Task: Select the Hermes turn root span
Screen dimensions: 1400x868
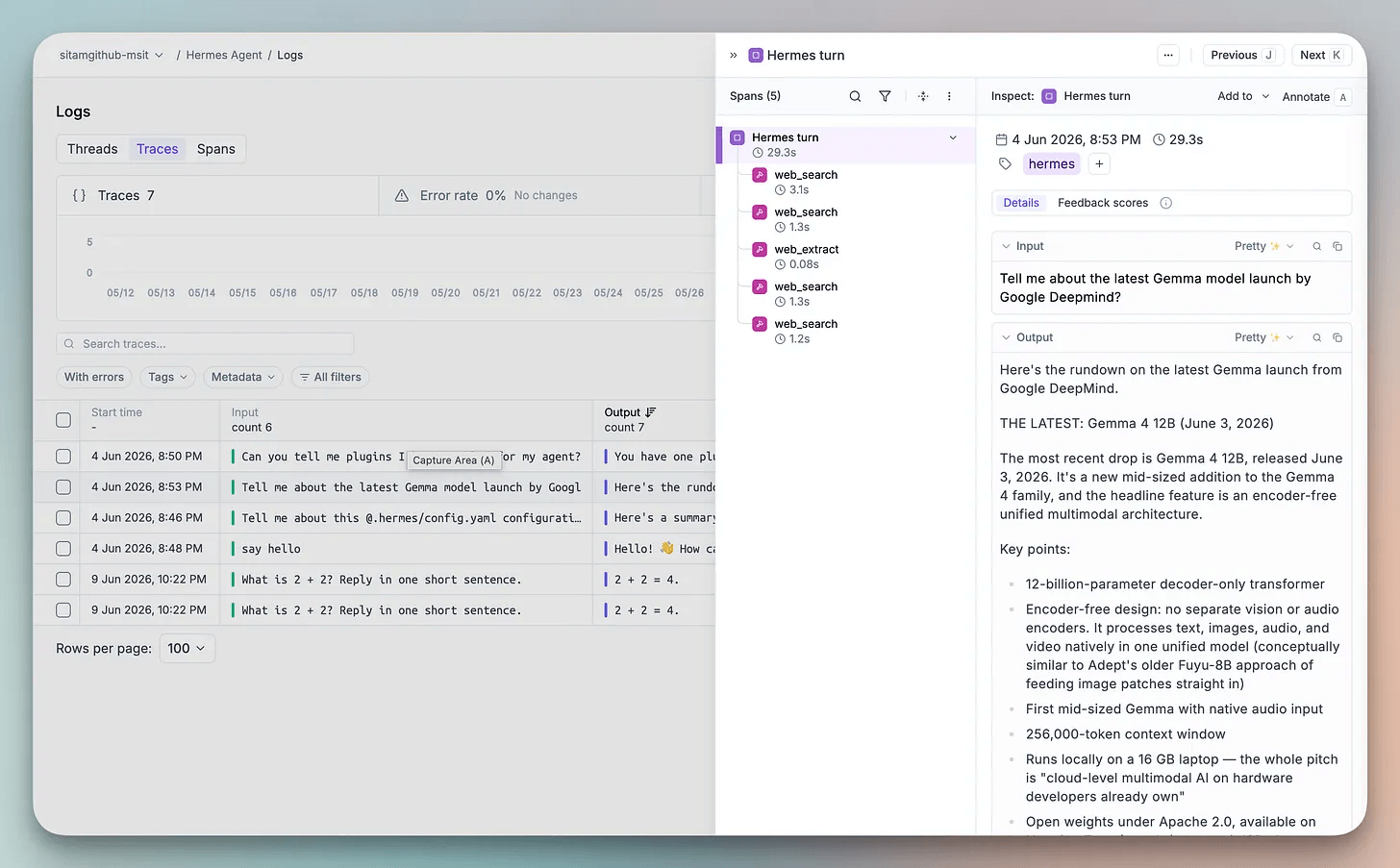Action: pyautogui.click(x=846, y=145)
